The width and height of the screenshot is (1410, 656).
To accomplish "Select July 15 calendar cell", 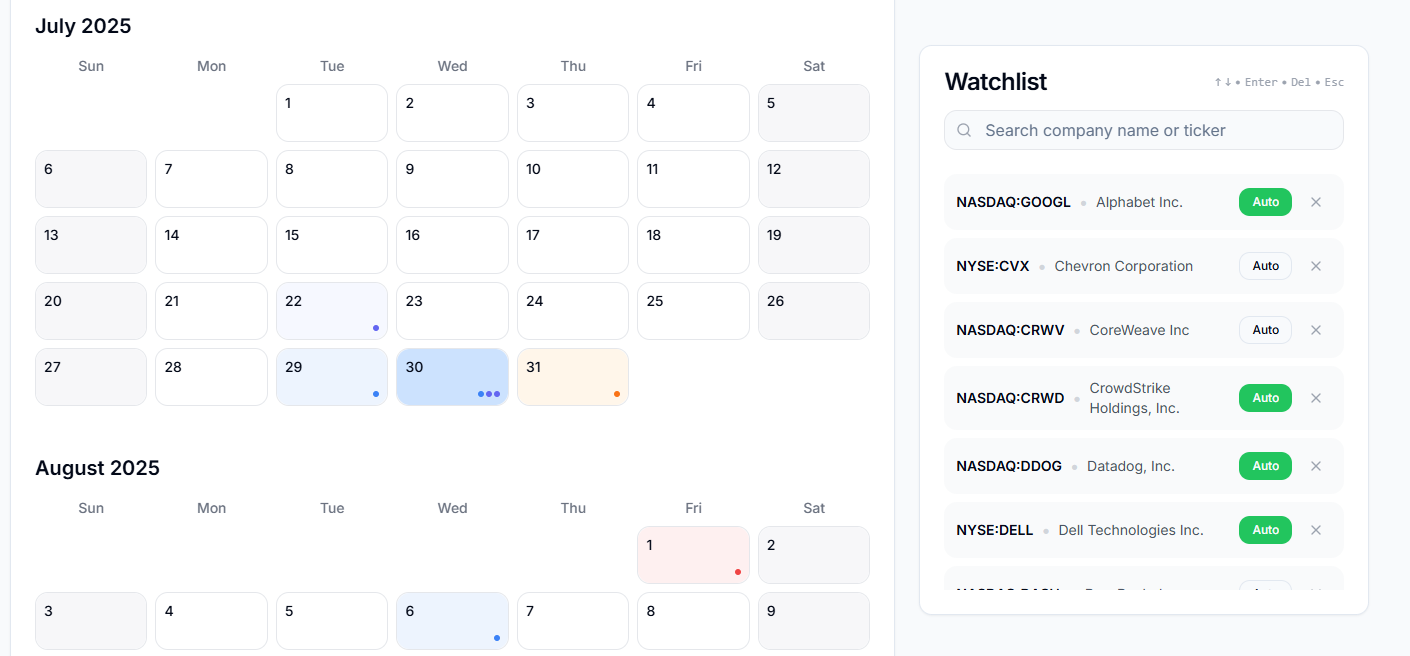I will (332, 245).
